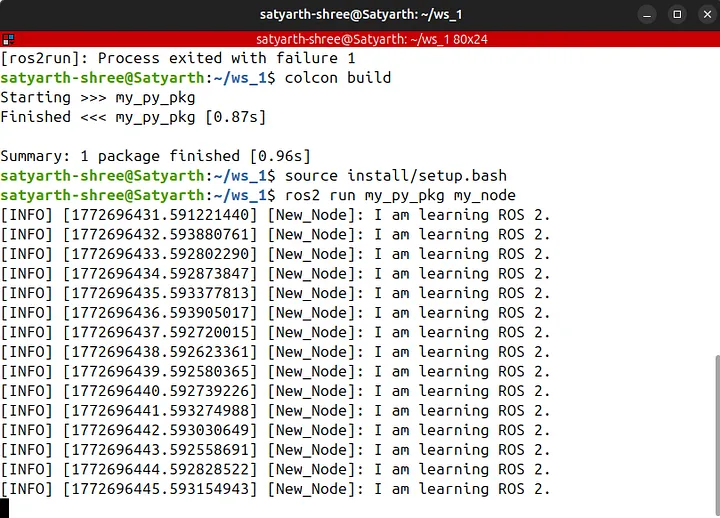Click log line with timestamp 1772696437.592720015
Viewport: 720px width, 518px height.
tap(275, 332)
